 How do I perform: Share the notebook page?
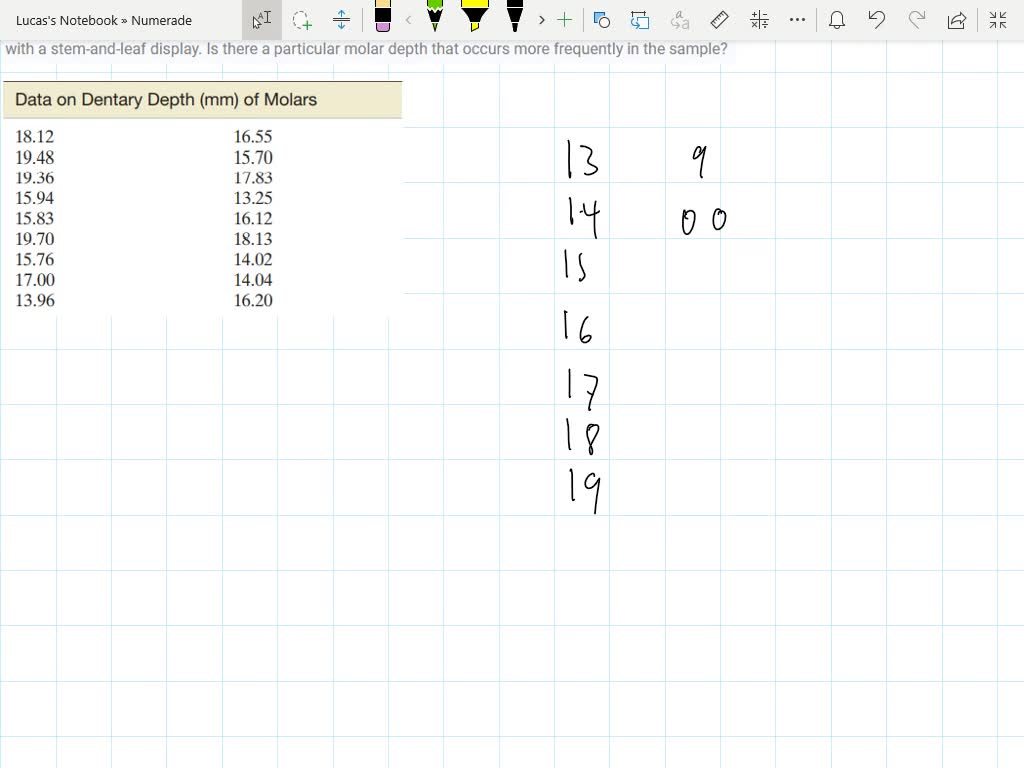tap(956, 20)
